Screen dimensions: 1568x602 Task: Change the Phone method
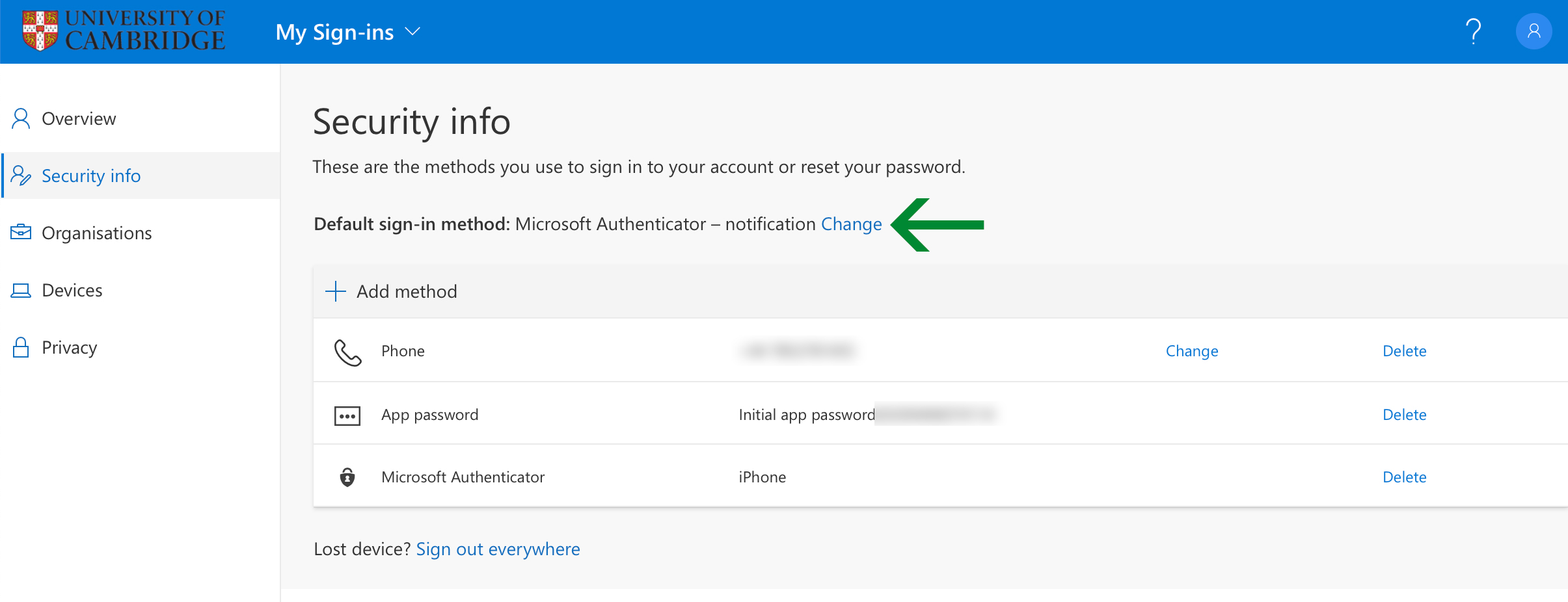click(1192, 351)
